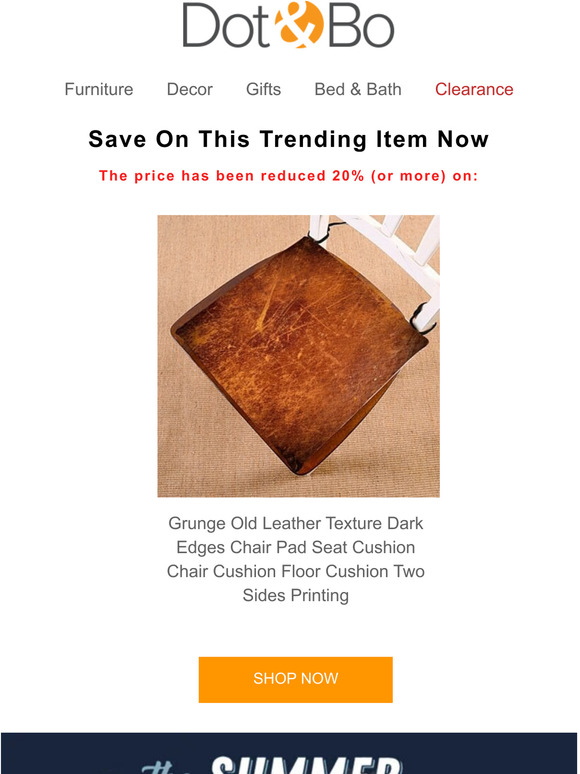Viewport: 580px width, 774px height.
Task: Click the orange ampersand icon in the logo
Action: tap(299, 25)
